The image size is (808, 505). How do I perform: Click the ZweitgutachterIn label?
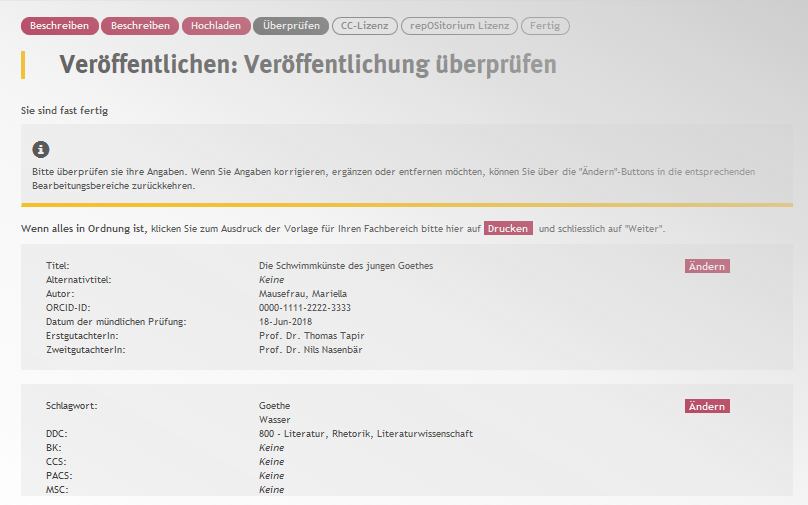pyautogui.click(x=86, y=349)
